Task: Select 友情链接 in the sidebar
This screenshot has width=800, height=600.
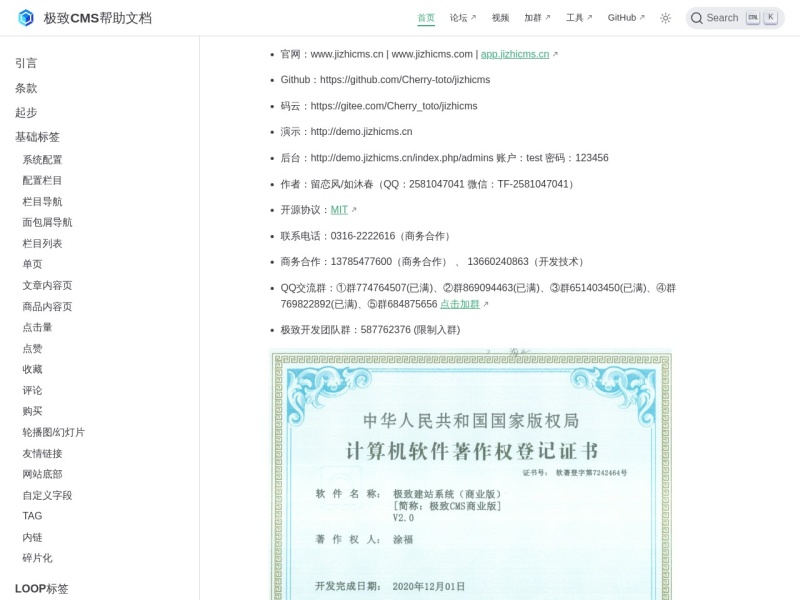Action: (42, 453)
